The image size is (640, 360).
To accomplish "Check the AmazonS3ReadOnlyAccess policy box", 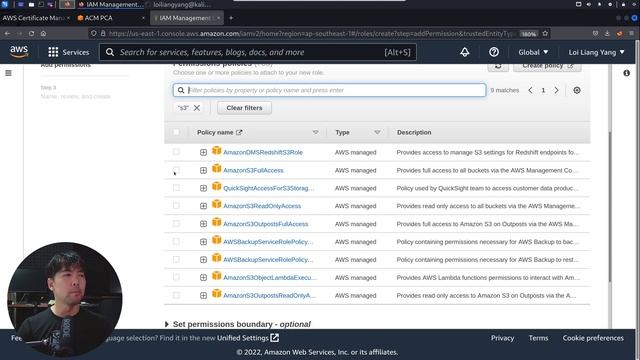I will tap(176, 206).
